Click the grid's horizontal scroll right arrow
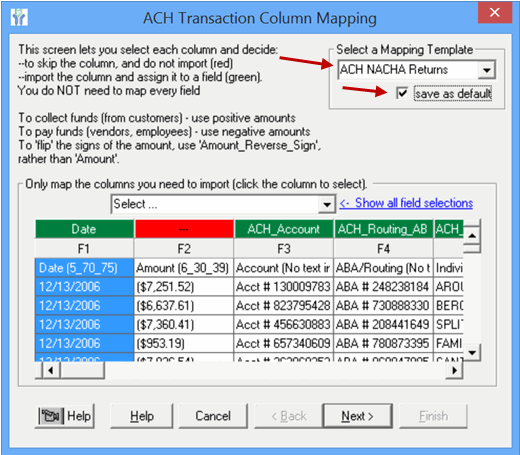Image resolution: width=520 pixels, height=455 pixels. pyautogui.click(x=454, y=370)
